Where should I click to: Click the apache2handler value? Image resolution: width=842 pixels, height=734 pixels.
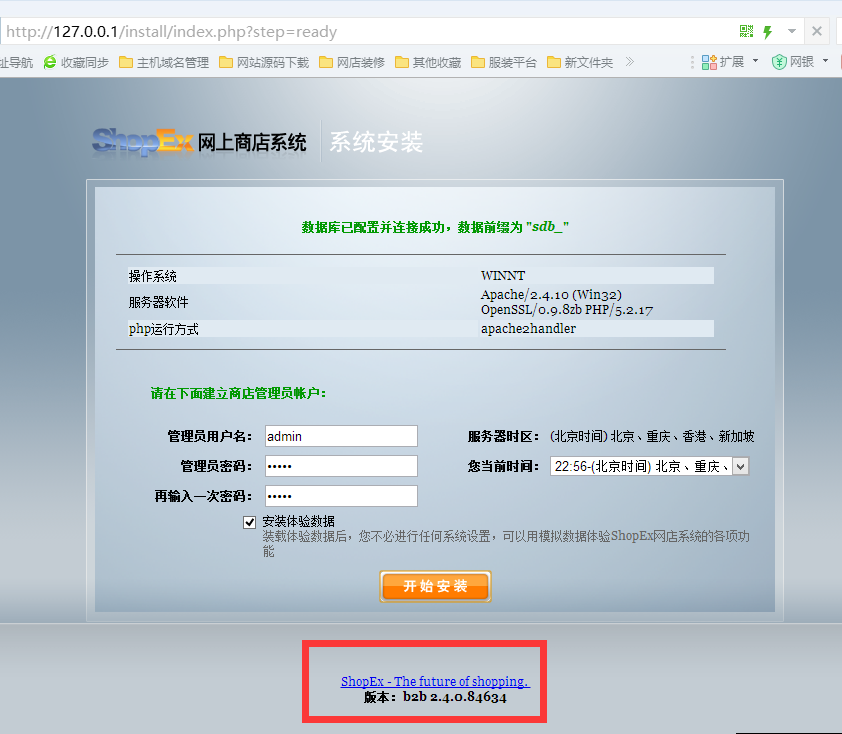[528, 329]
